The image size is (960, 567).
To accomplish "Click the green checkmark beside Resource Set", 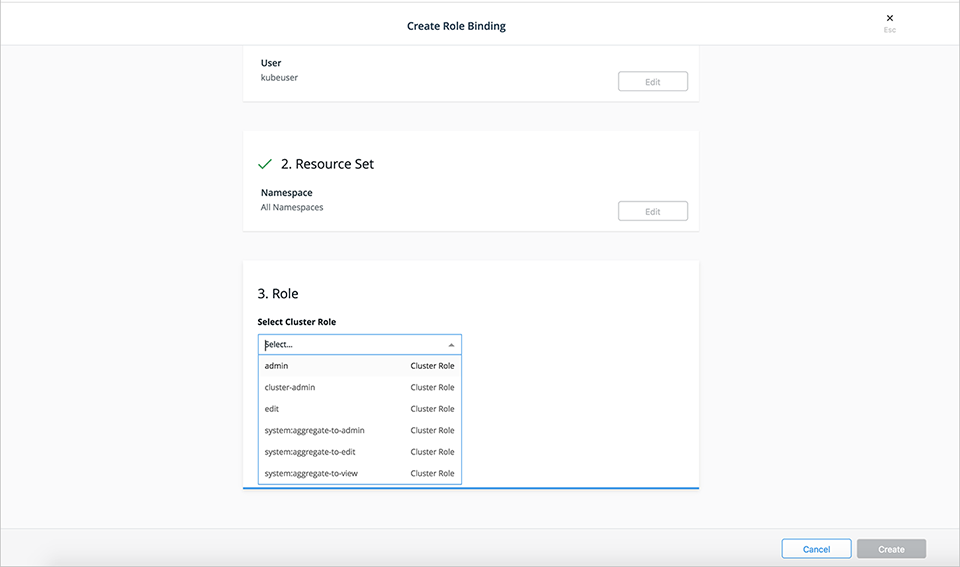I will [x=265, y=164].
